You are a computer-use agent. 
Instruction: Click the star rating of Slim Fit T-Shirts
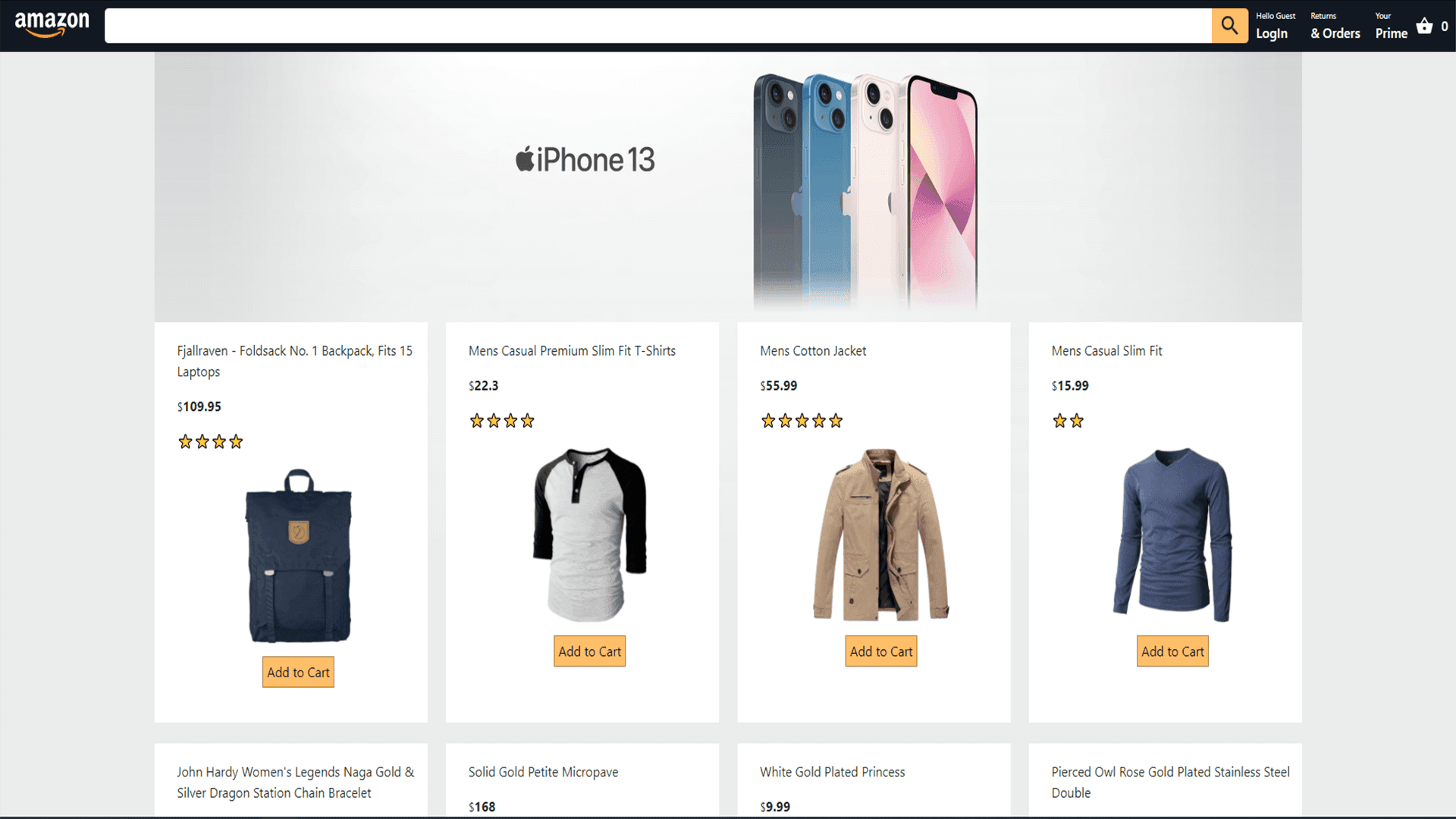[501, 421]
